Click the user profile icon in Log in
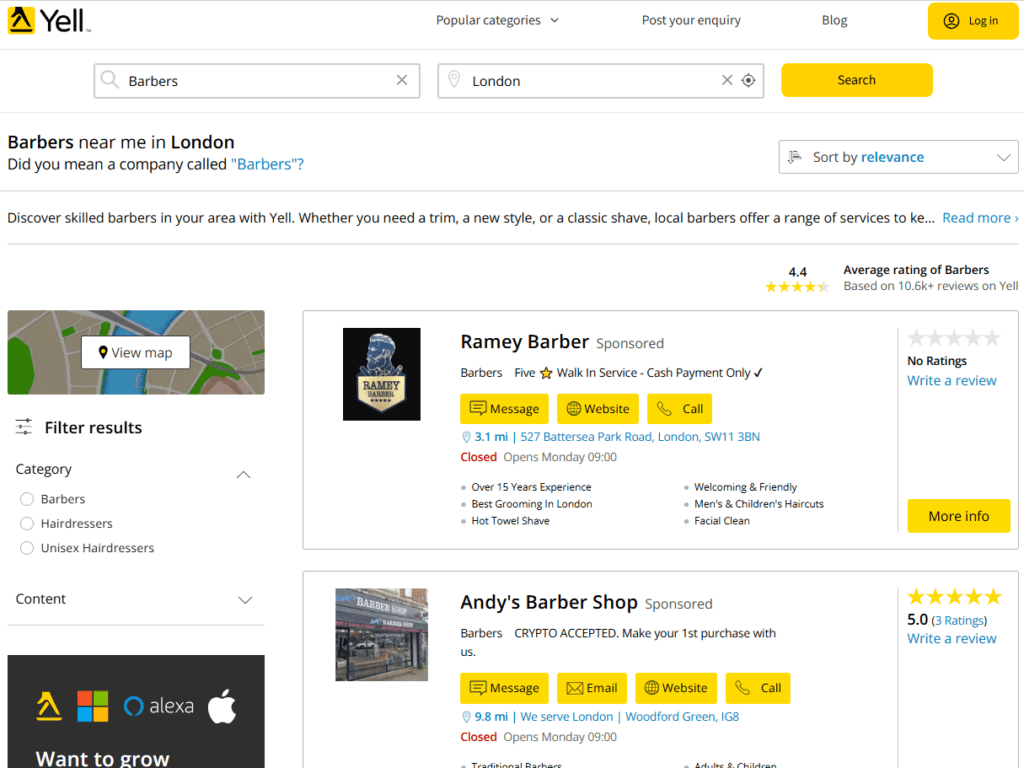1024x768 pixels. coord(952,21)
